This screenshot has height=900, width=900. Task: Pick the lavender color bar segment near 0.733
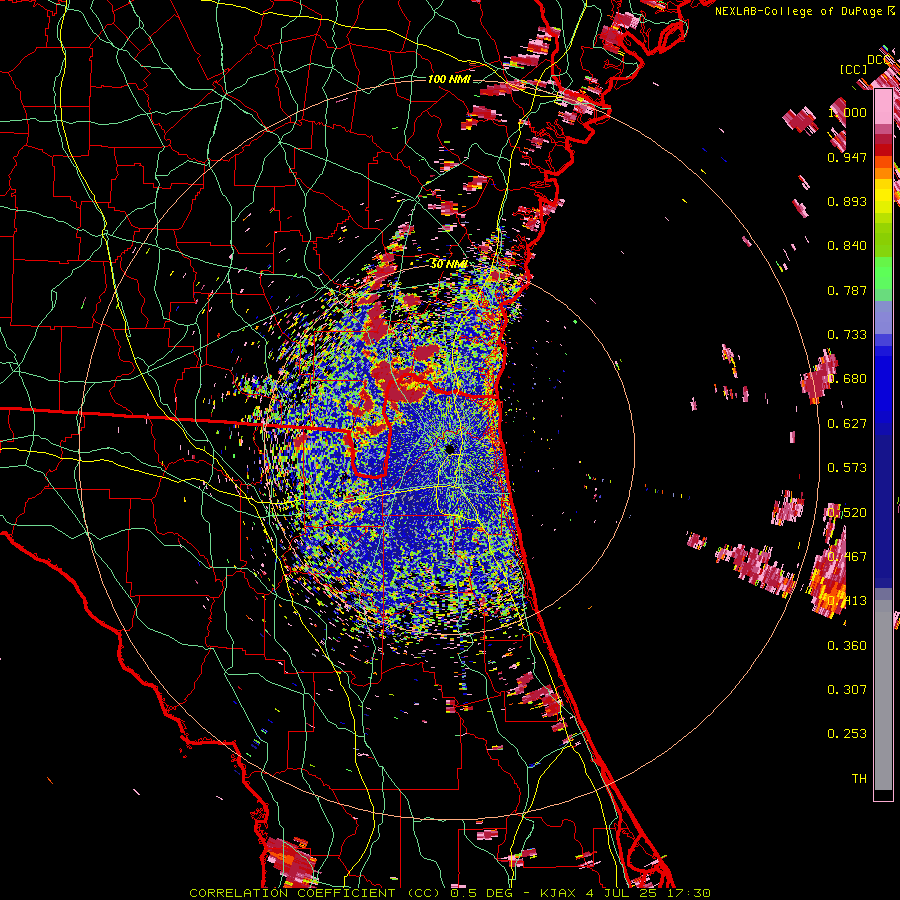tap(883, 317)
